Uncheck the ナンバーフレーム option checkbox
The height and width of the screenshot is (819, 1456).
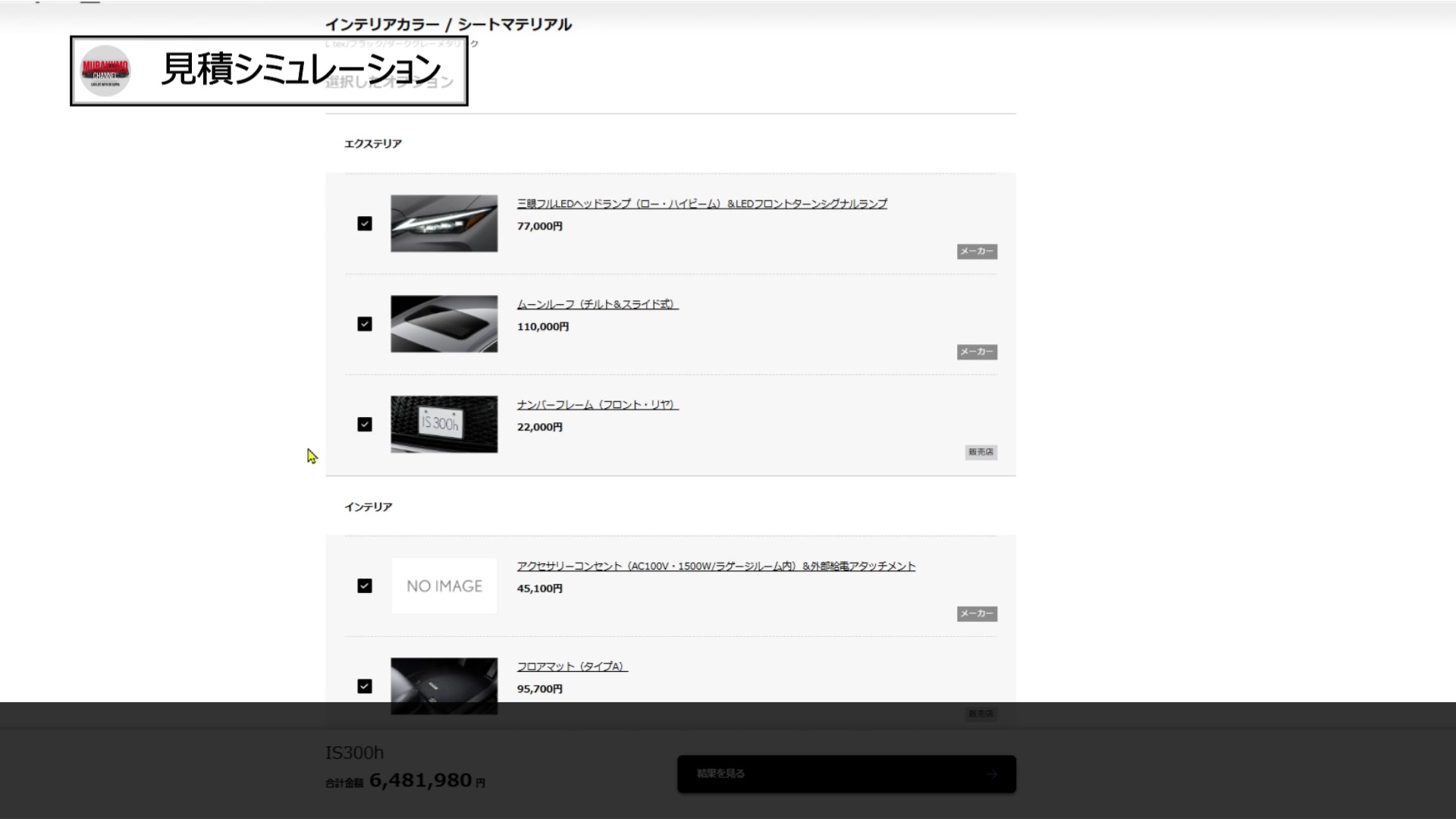coord(365,425)
